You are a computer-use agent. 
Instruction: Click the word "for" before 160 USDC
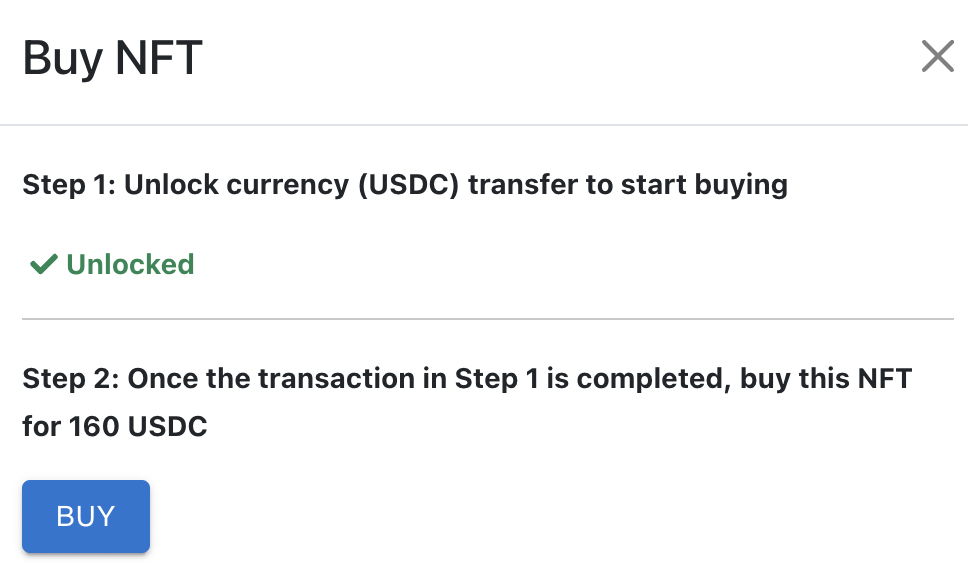point(41,427)
